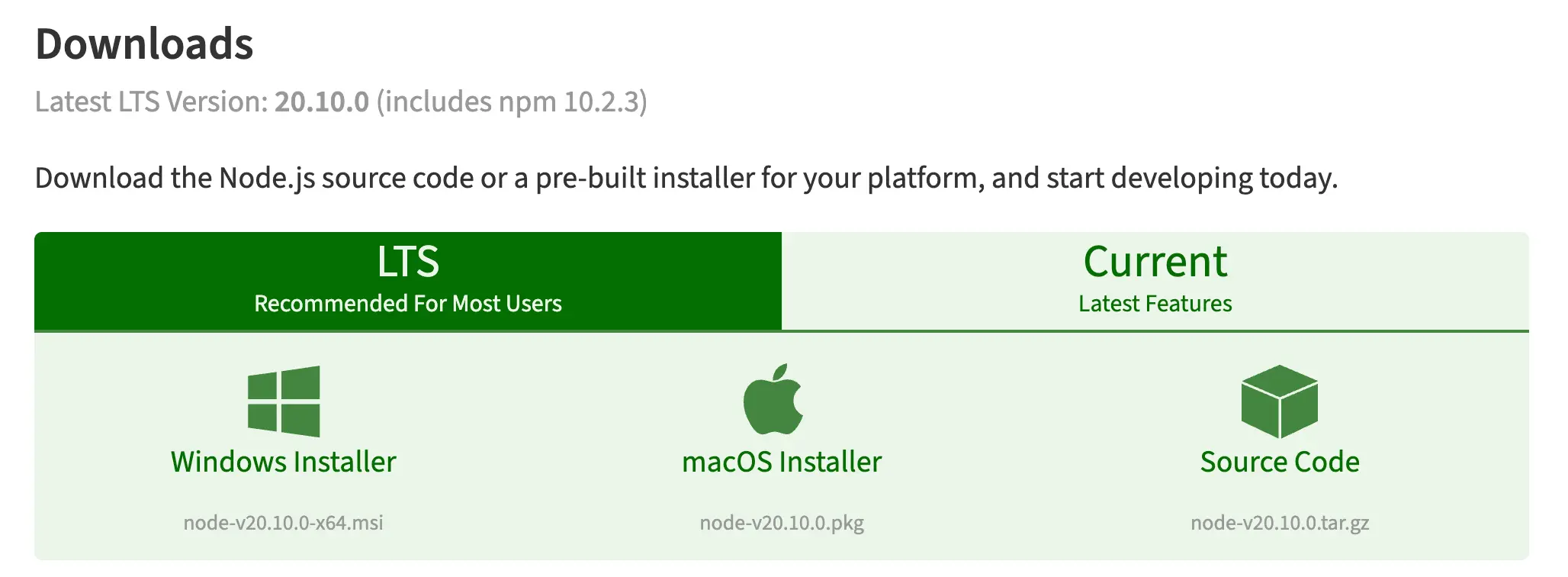The width and height of the screenshot is (1568, 577).
Task: Download node-v20.10.0-x64.msi file
Action: [284, 523]
